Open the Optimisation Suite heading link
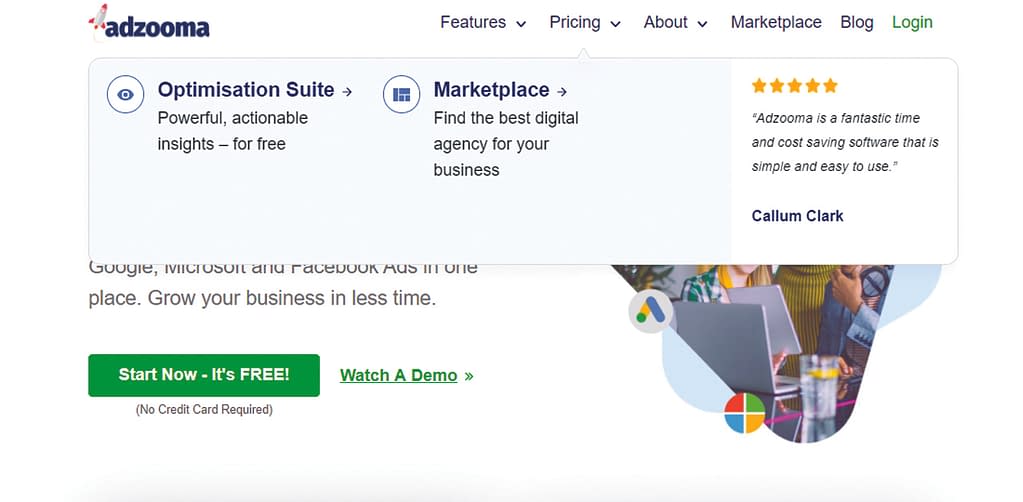Viewport: 1023px width, 502px height. coord(246,90)
